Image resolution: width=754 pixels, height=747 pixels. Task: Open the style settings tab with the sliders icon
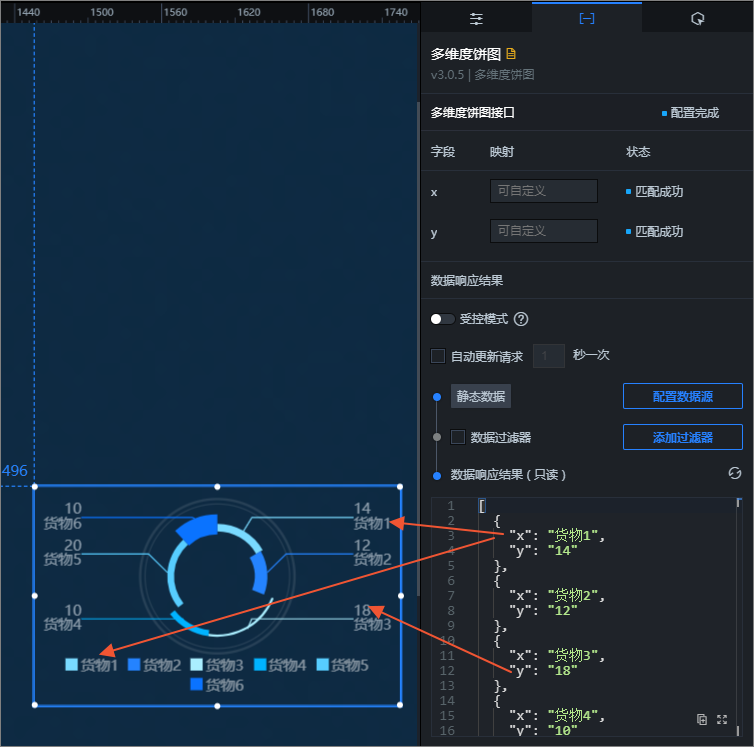click(x=476, y=19)
